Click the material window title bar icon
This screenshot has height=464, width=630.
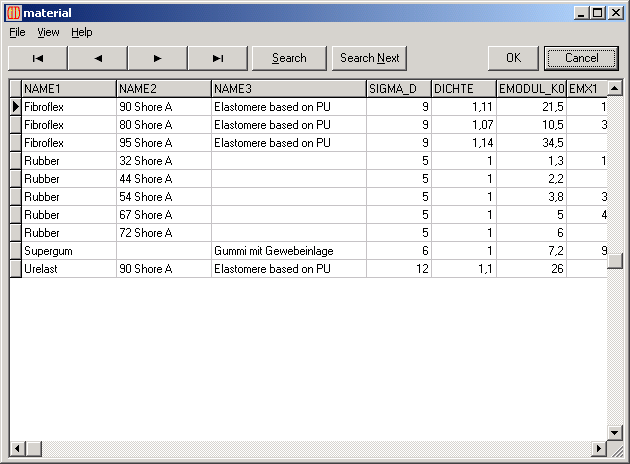[12, 12]
